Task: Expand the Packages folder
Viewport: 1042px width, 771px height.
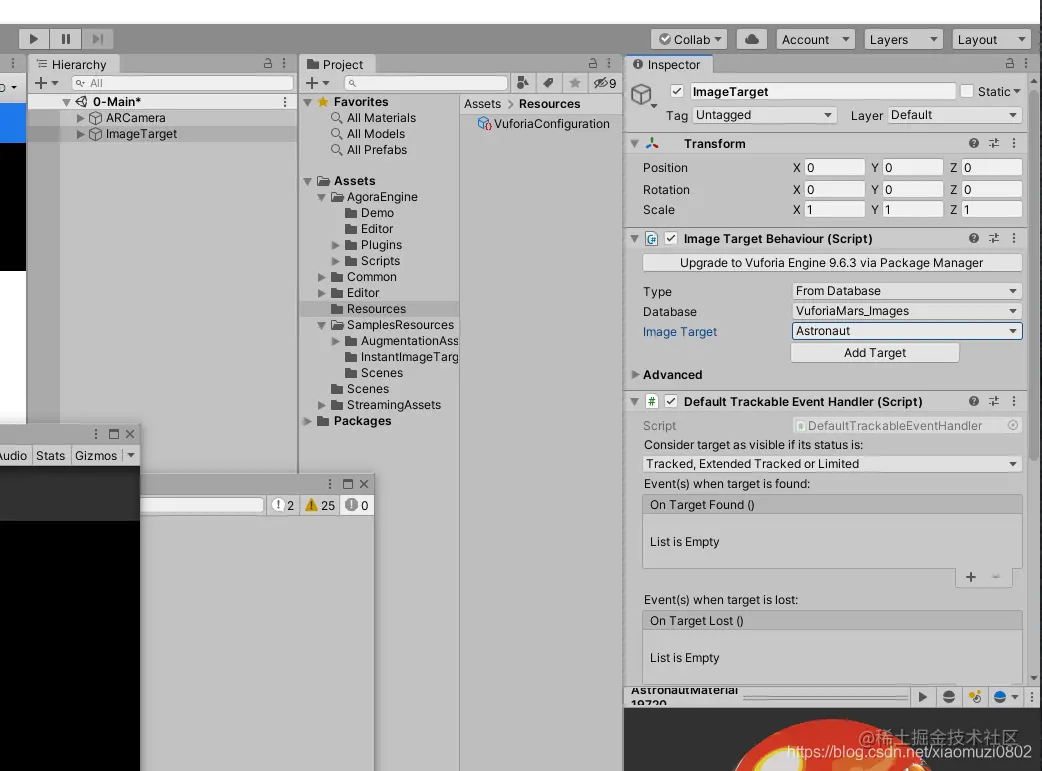Action: tap(307, 421)
